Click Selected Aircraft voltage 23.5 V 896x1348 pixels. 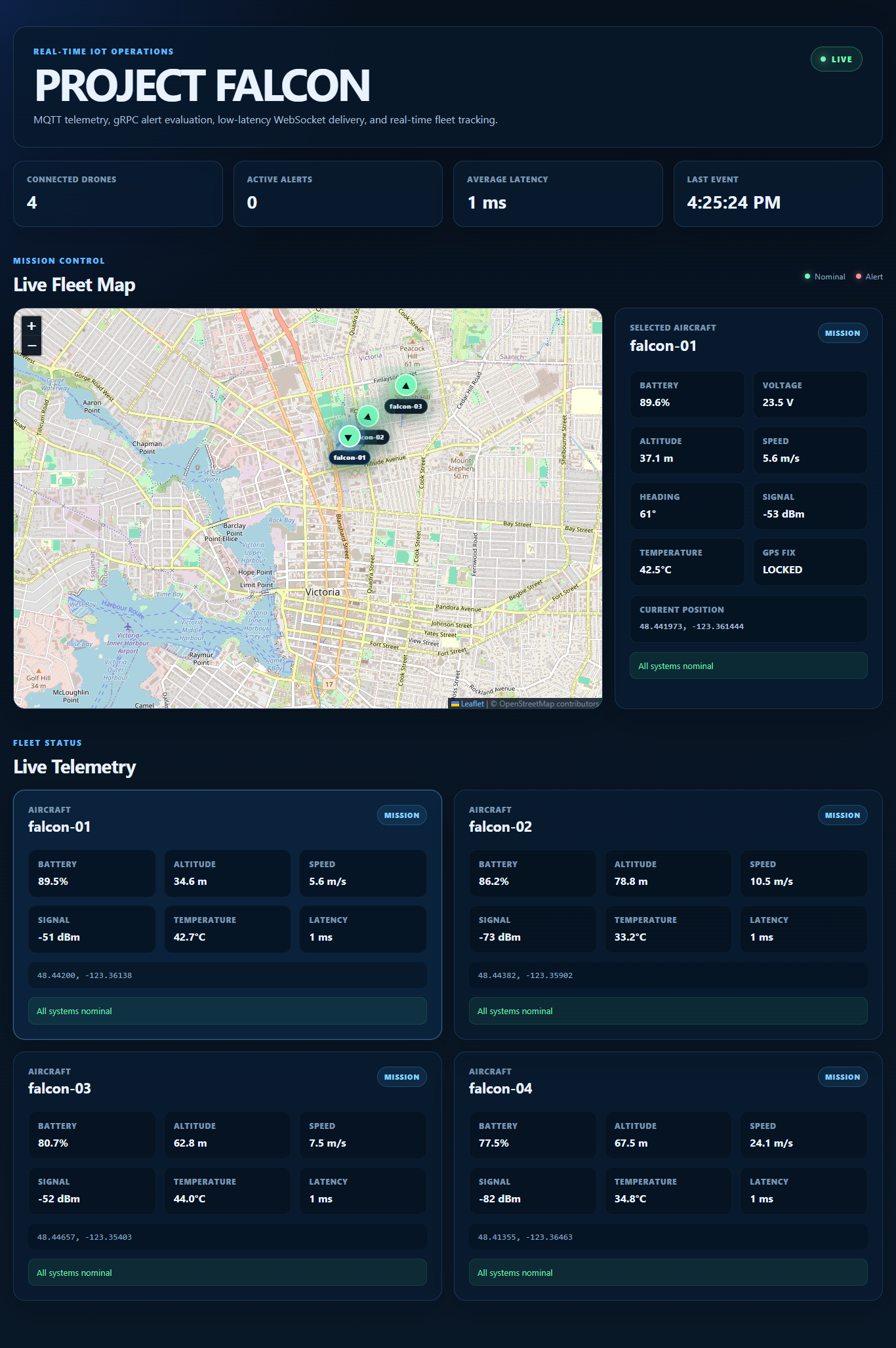(778, 403)
